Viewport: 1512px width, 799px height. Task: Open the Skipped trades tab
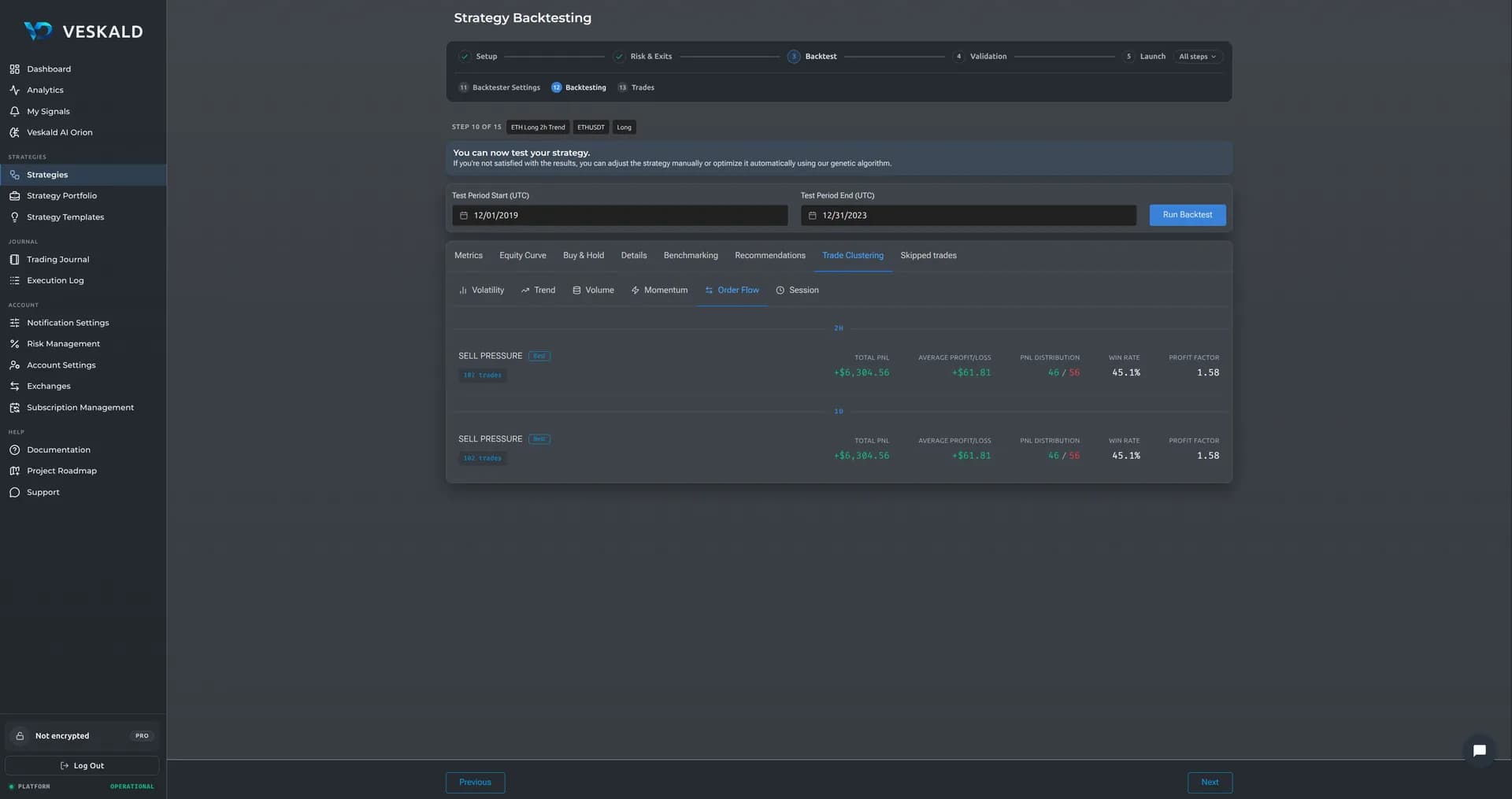pyautogui.click(x=928, y=256)
